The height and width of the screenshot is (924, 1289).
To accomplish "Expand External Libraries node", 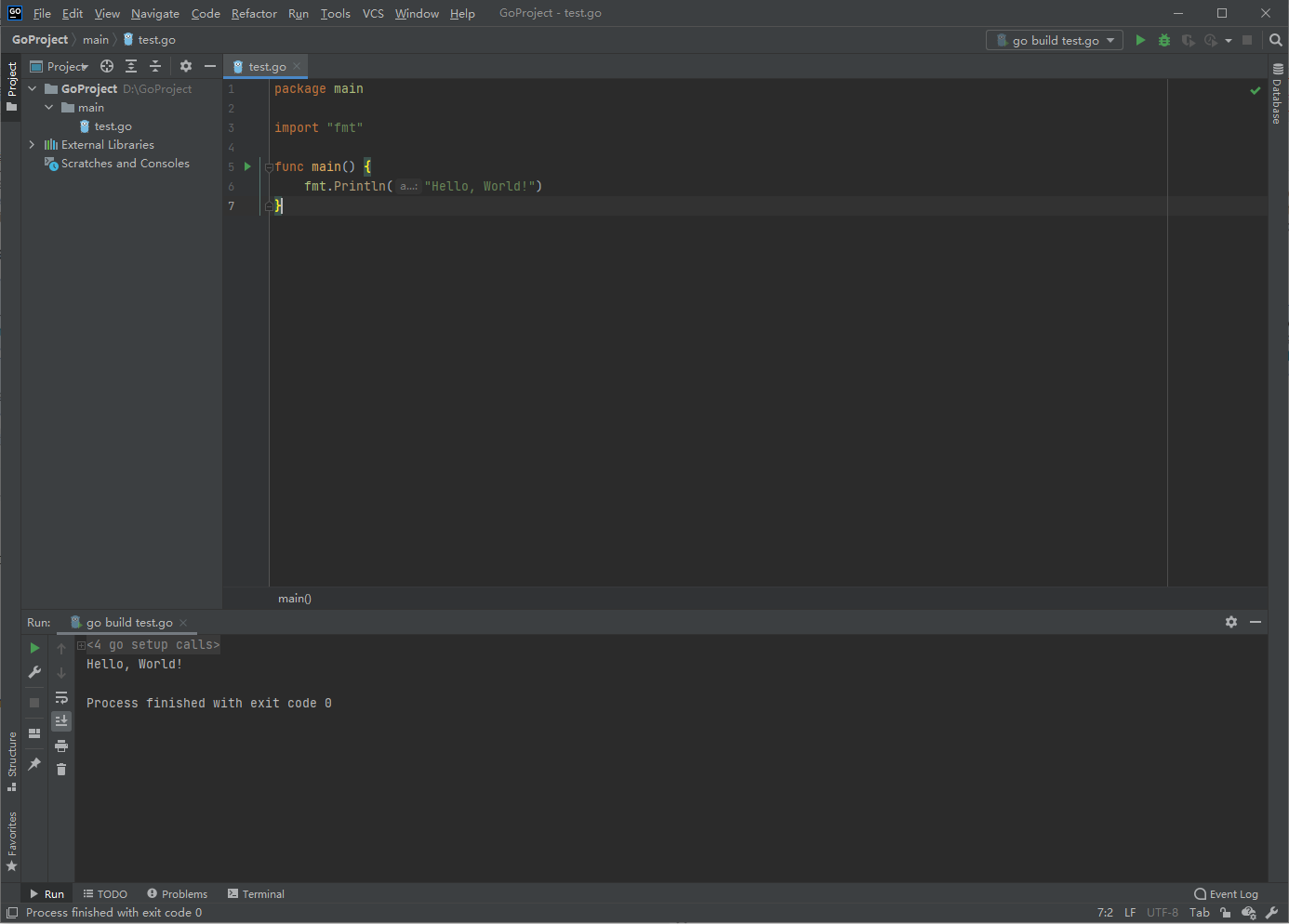I will [x=33, y=144].
